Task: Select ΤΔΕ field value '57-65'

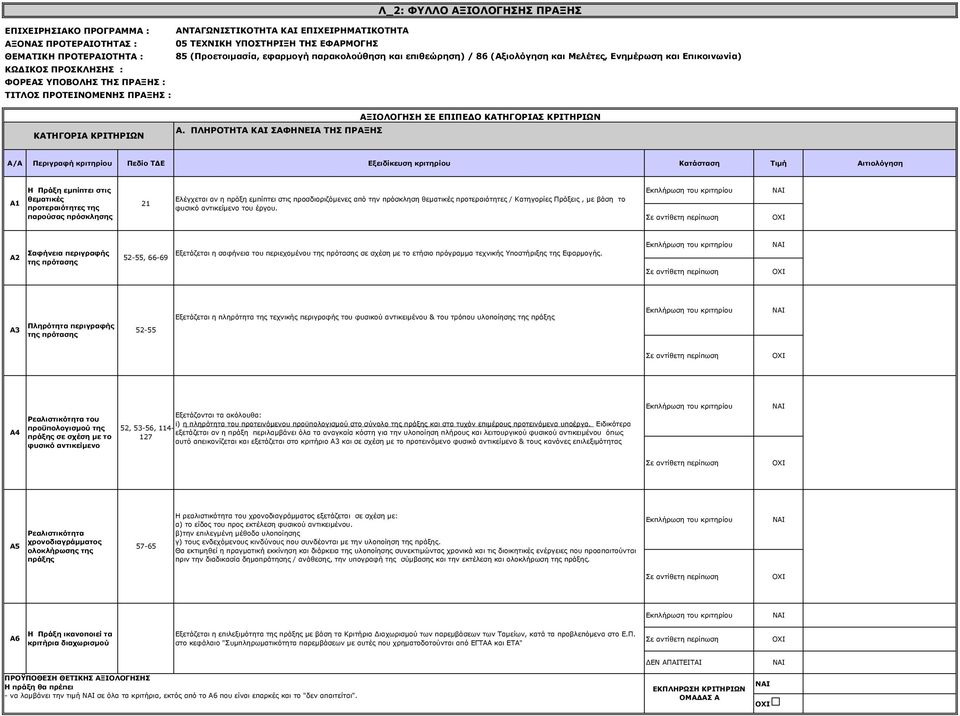Action: click(146, 546)
